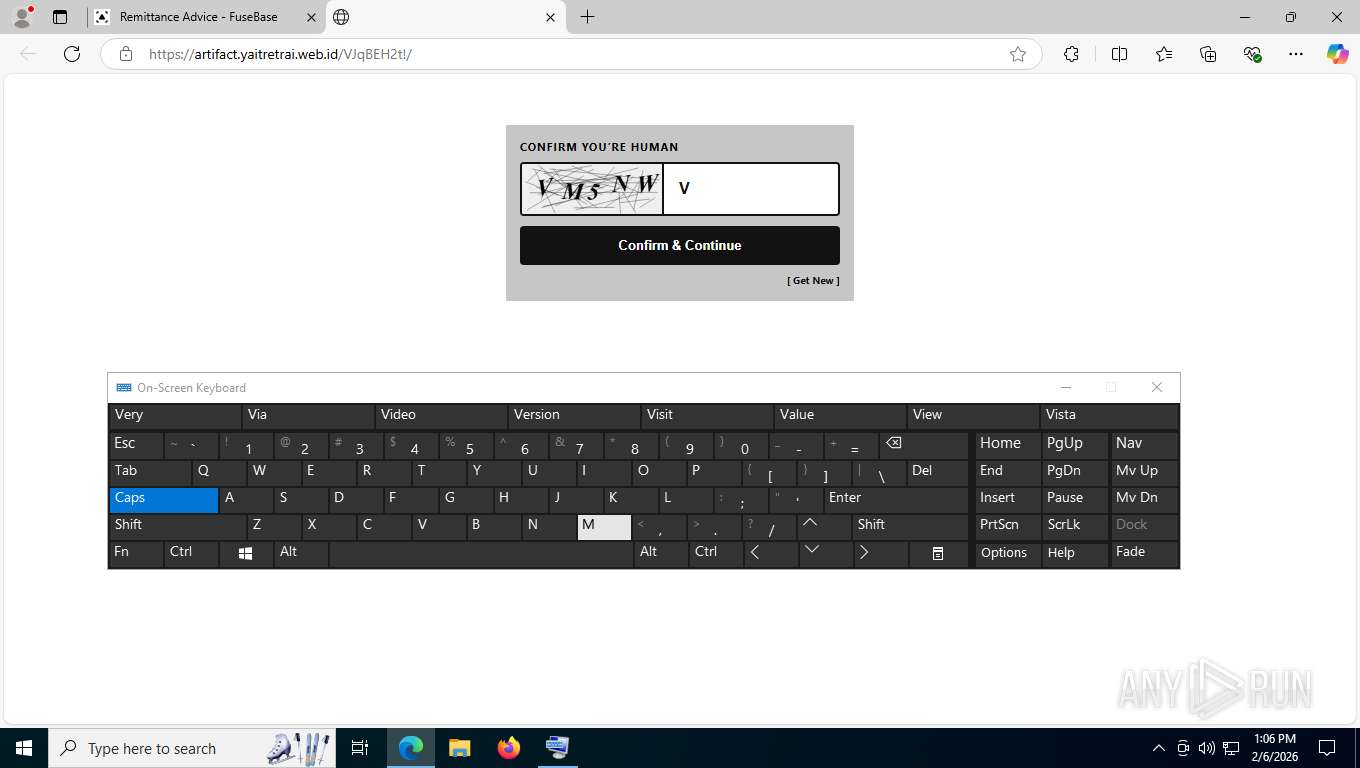Click the N key on keyboard
Viewport: 1360px width, 768px height.
click(549, 527)
